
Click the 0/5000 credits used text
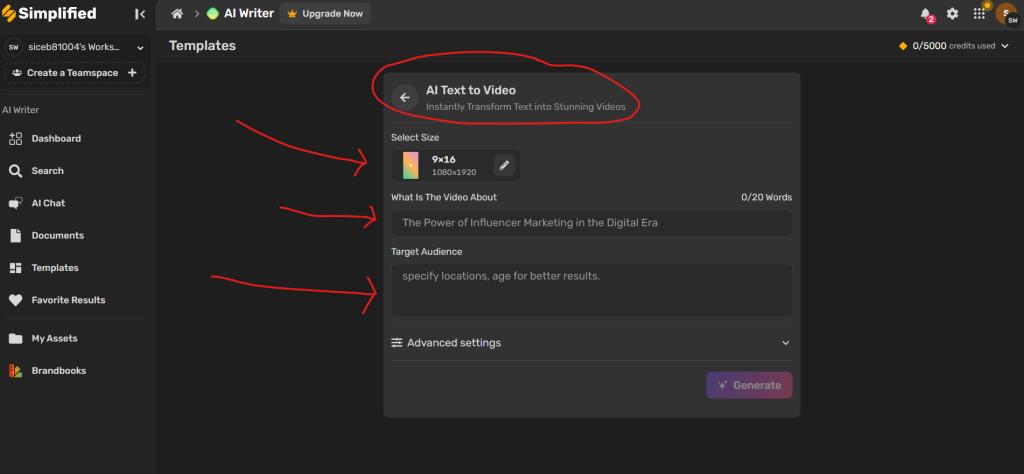[x=954, y=46]
